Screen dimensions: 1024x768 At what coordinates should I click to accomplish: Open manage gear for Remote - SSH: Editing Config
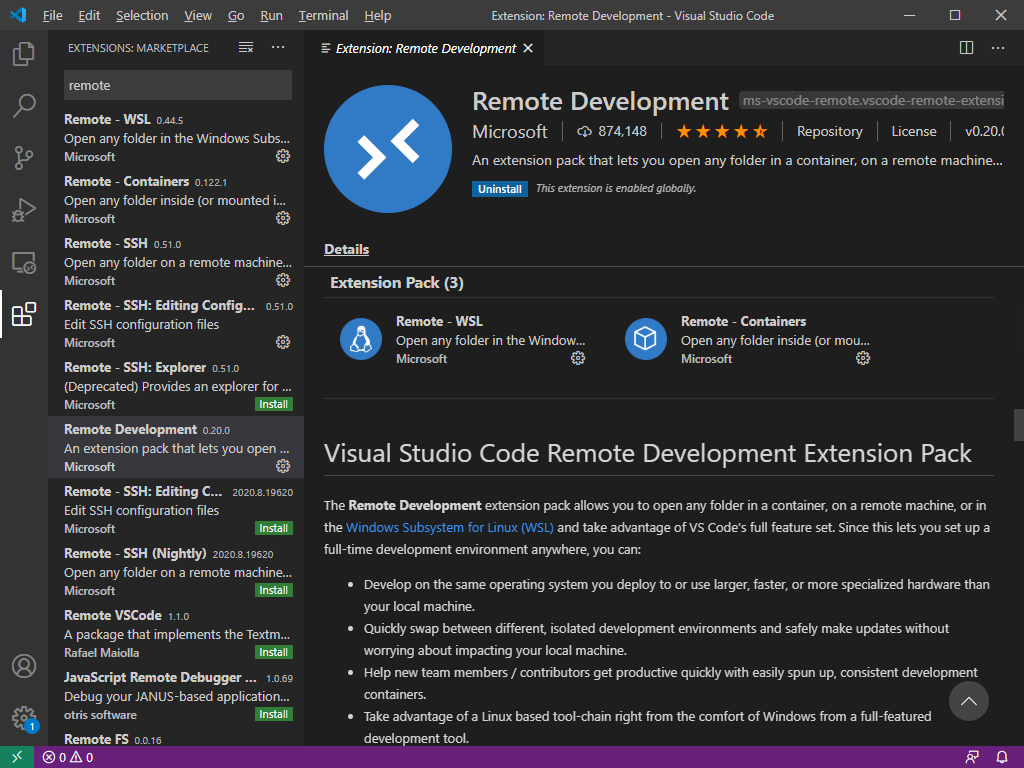[283, 342]
